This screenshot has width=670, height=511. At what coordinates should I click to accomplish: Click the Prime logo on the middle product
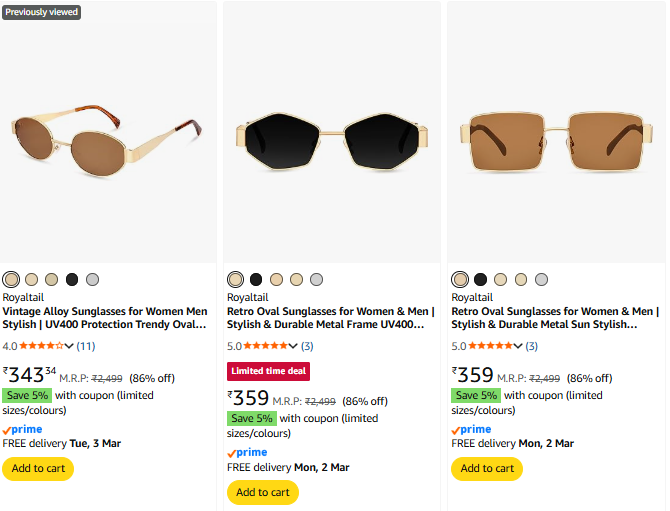click(x=247, y=453)
